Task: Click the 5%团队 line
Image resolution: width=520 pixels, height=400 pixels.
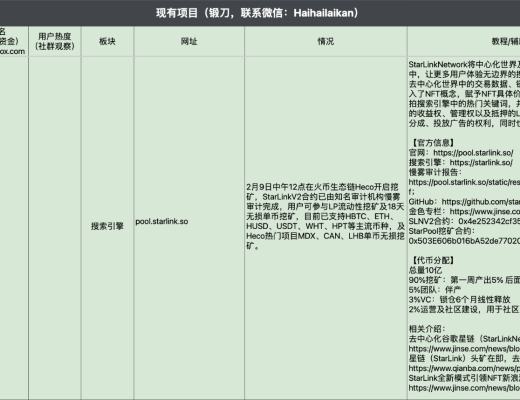Action: pyautogui.click(x=435, y=290)
